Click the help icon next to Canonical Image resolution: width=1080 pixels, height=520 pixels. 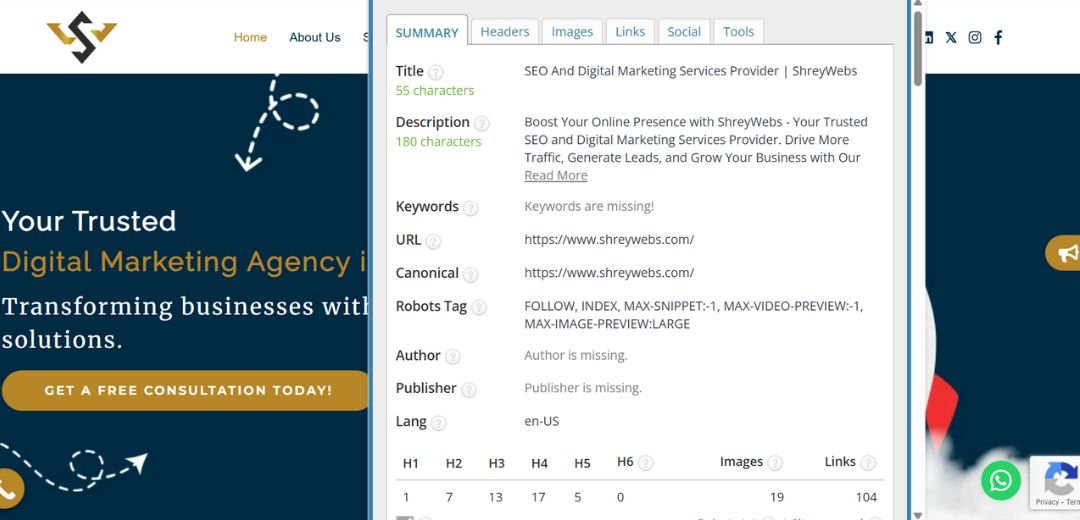point(470,274)
